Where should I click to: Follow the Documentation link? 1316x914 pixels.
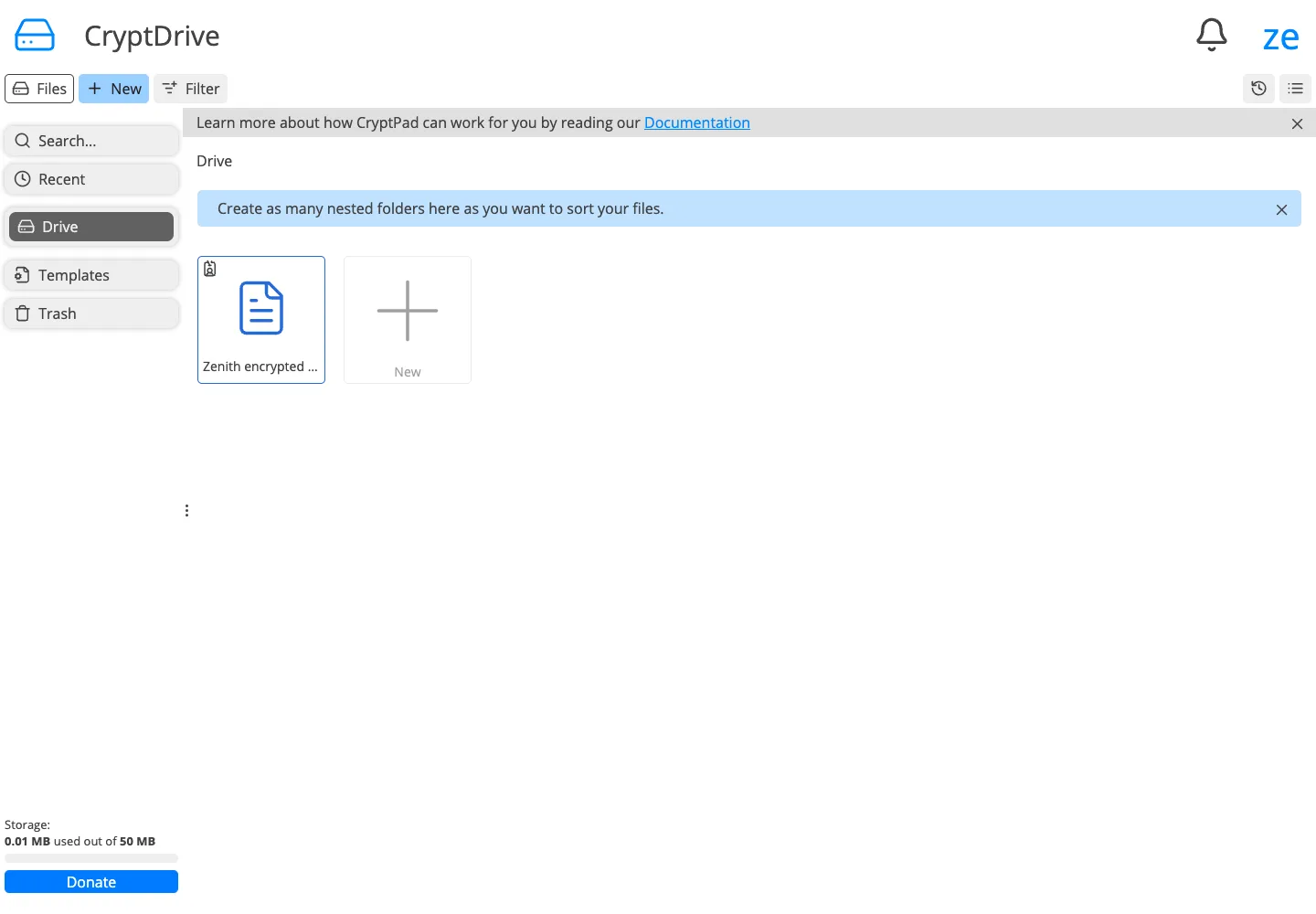tap(697, 122)
